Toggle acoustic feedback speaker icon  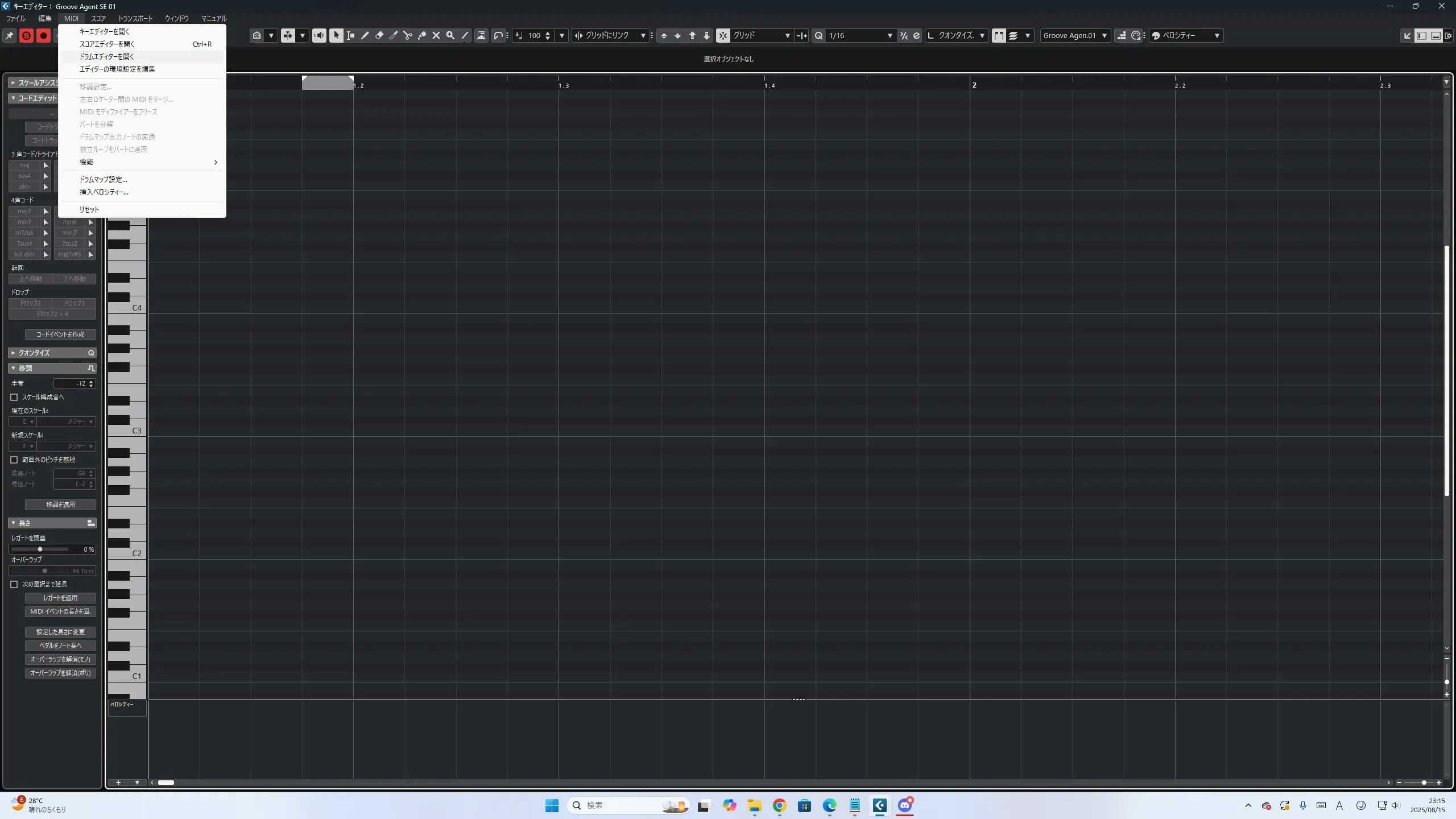[319, 35]
